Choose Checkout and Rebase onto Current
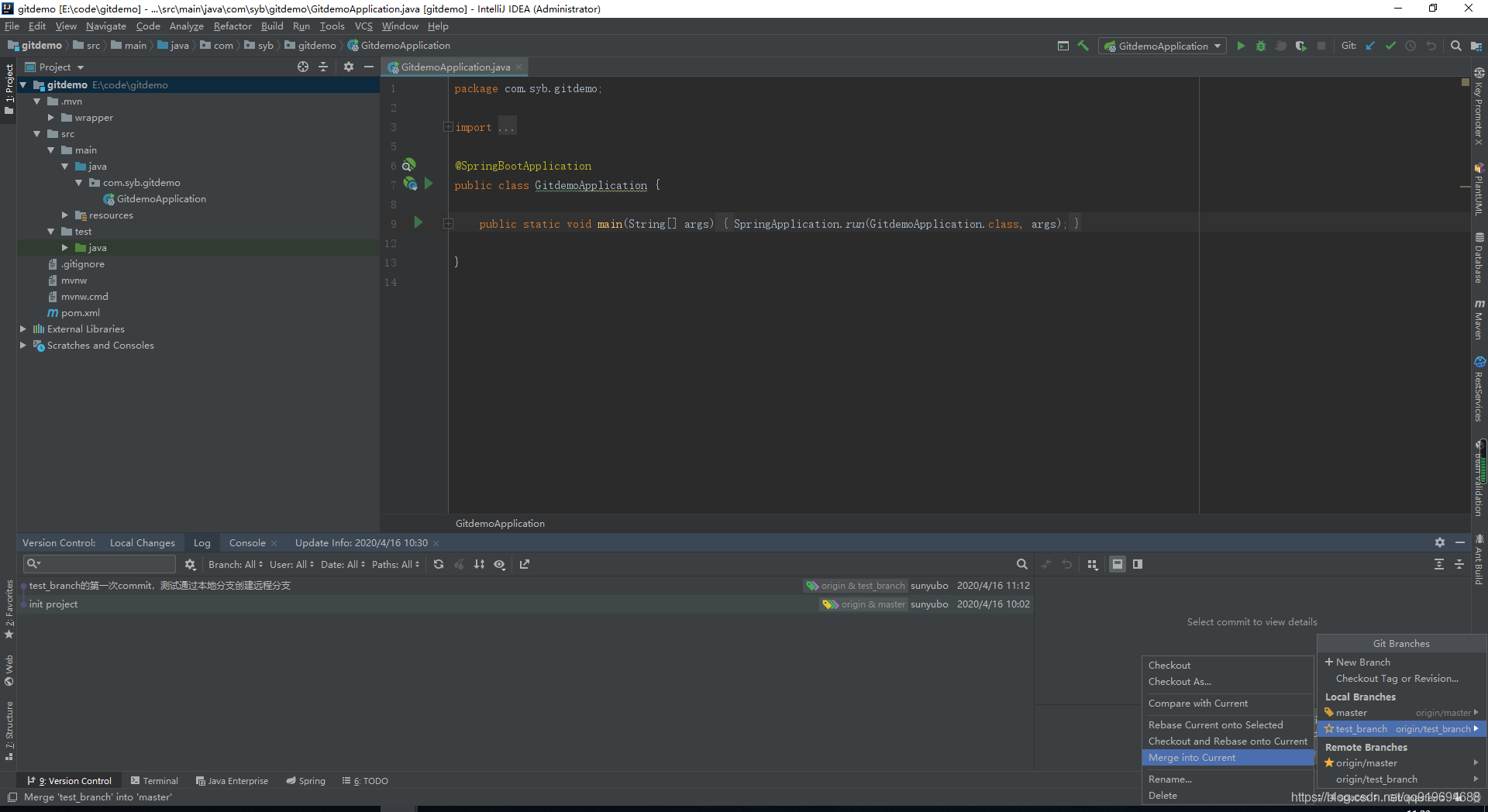 click(1228, 741)
